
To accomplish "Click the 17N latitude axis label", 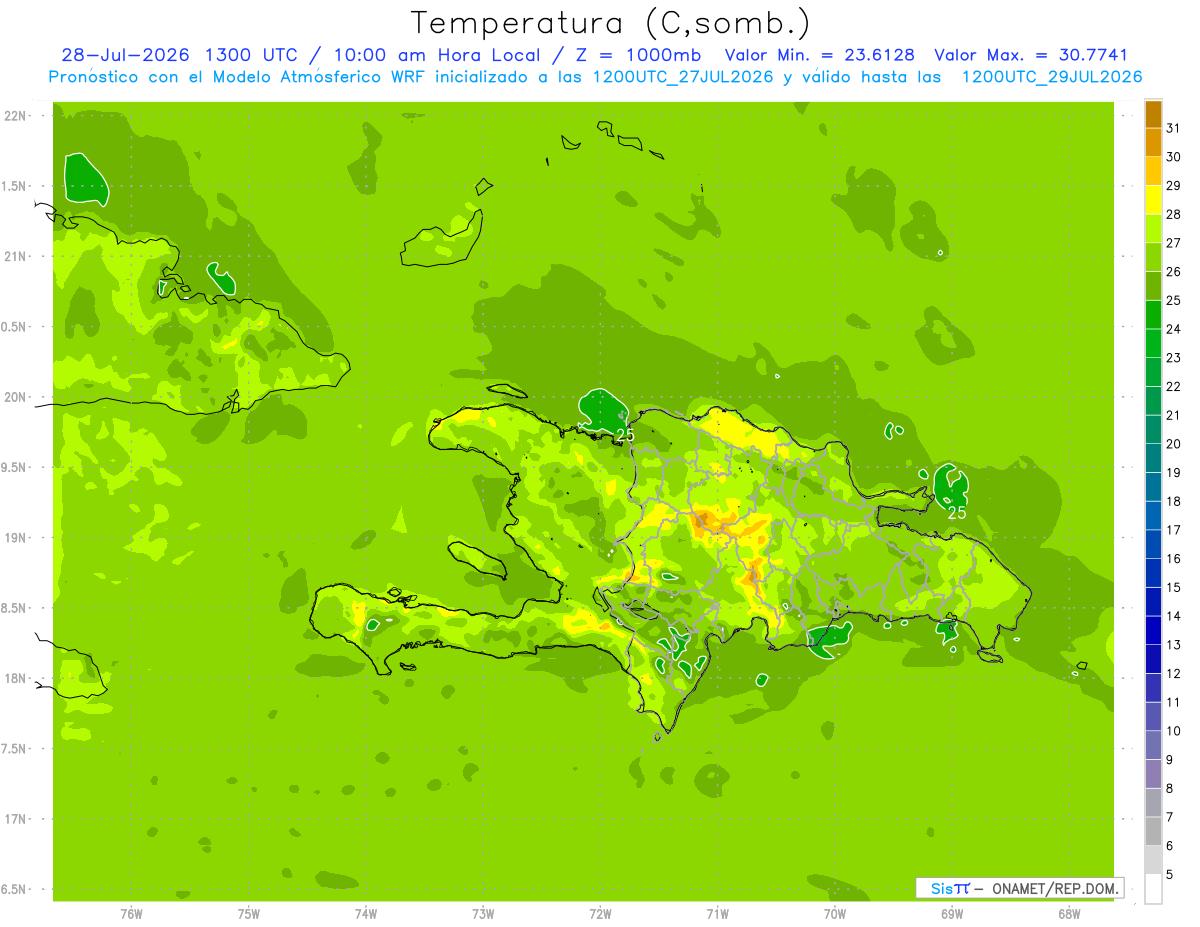I will click(x=16, y=819).
